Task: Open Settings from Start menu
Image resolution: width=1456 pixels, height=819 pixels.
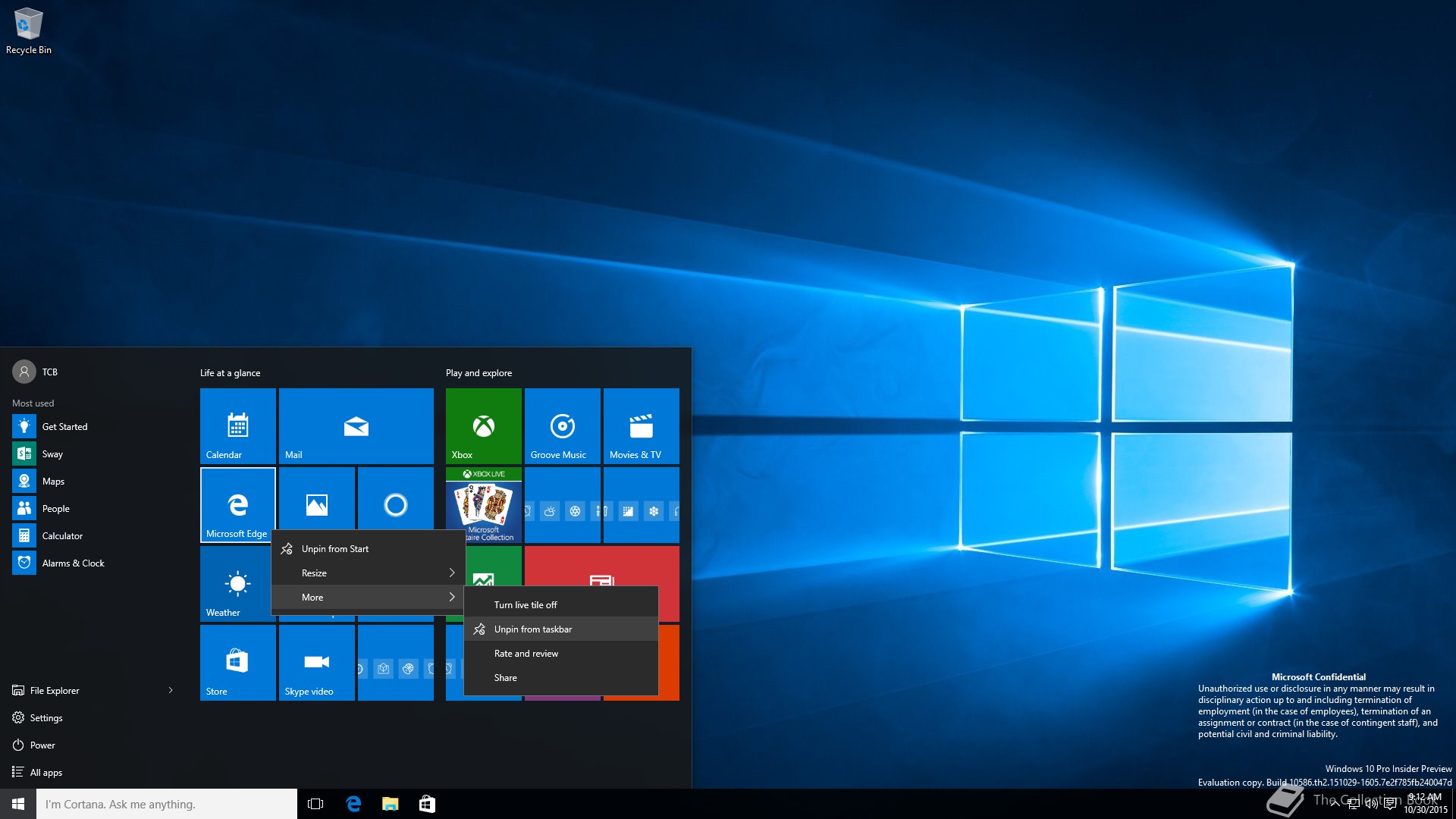Action: click(x=37, y=718)
